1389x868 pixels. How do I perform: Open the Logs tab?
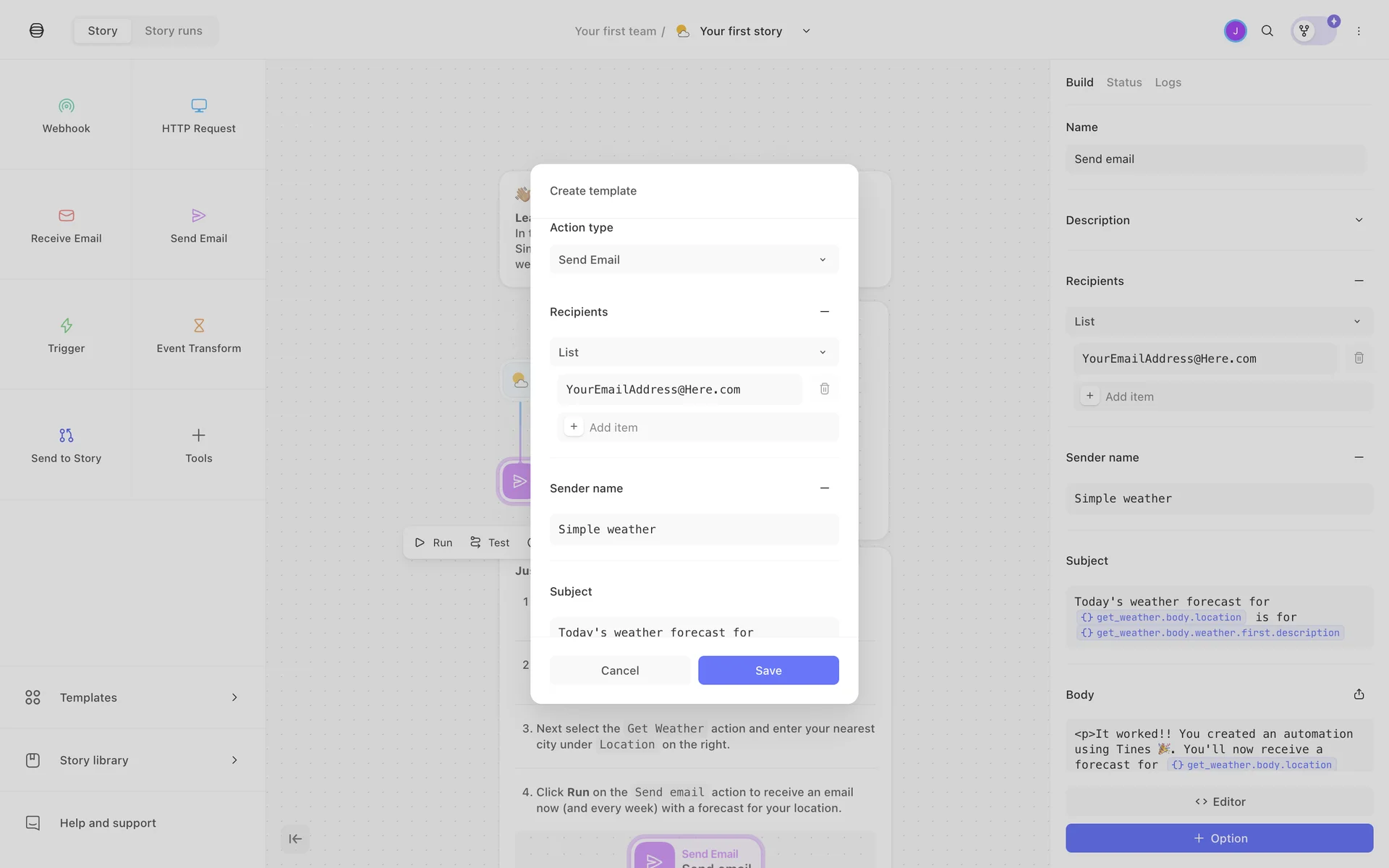(1168, 82)
